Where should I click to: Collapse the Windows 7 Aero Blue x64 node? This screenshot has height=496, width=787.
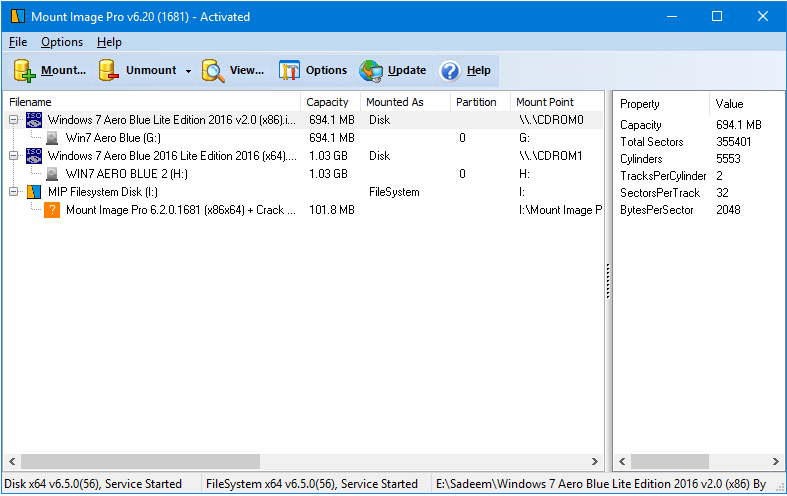[x=14, y=156]
